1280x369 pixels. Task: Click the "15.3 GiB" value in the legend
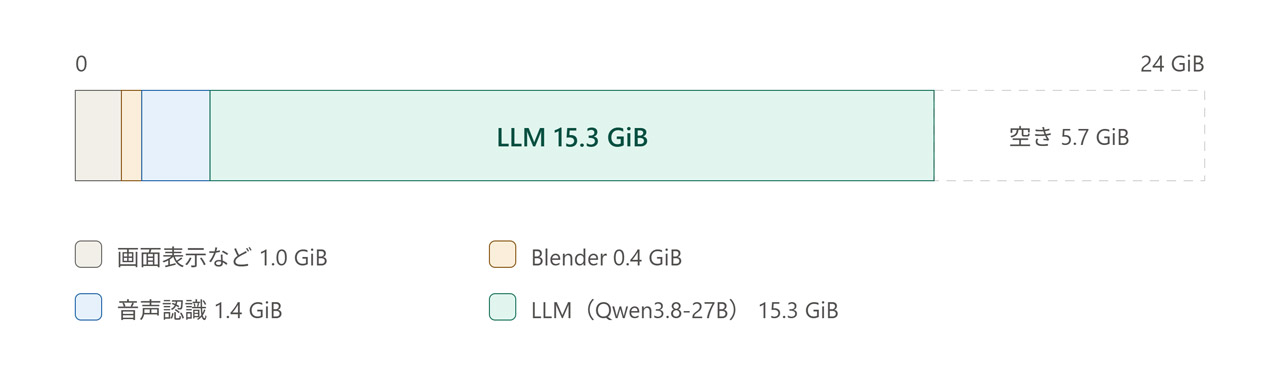798,310
